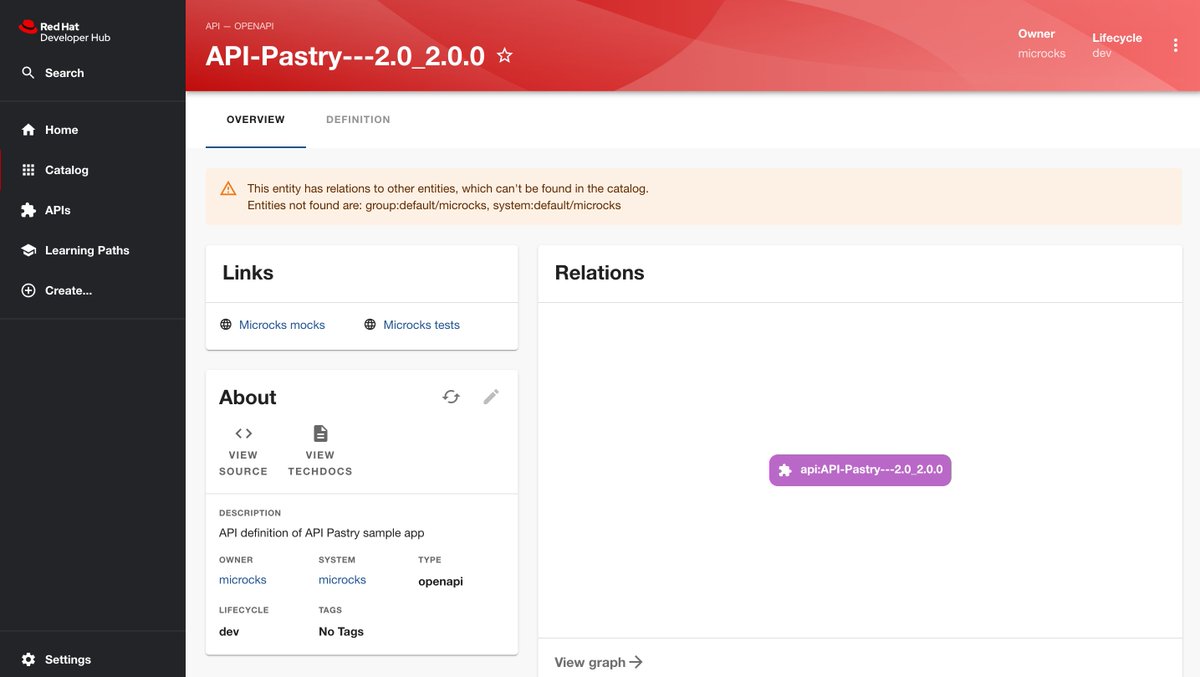Switch to the Overview tab
Image resolution: width=1200 pixels, height=677 pixels.
click(x=256, y=120)
